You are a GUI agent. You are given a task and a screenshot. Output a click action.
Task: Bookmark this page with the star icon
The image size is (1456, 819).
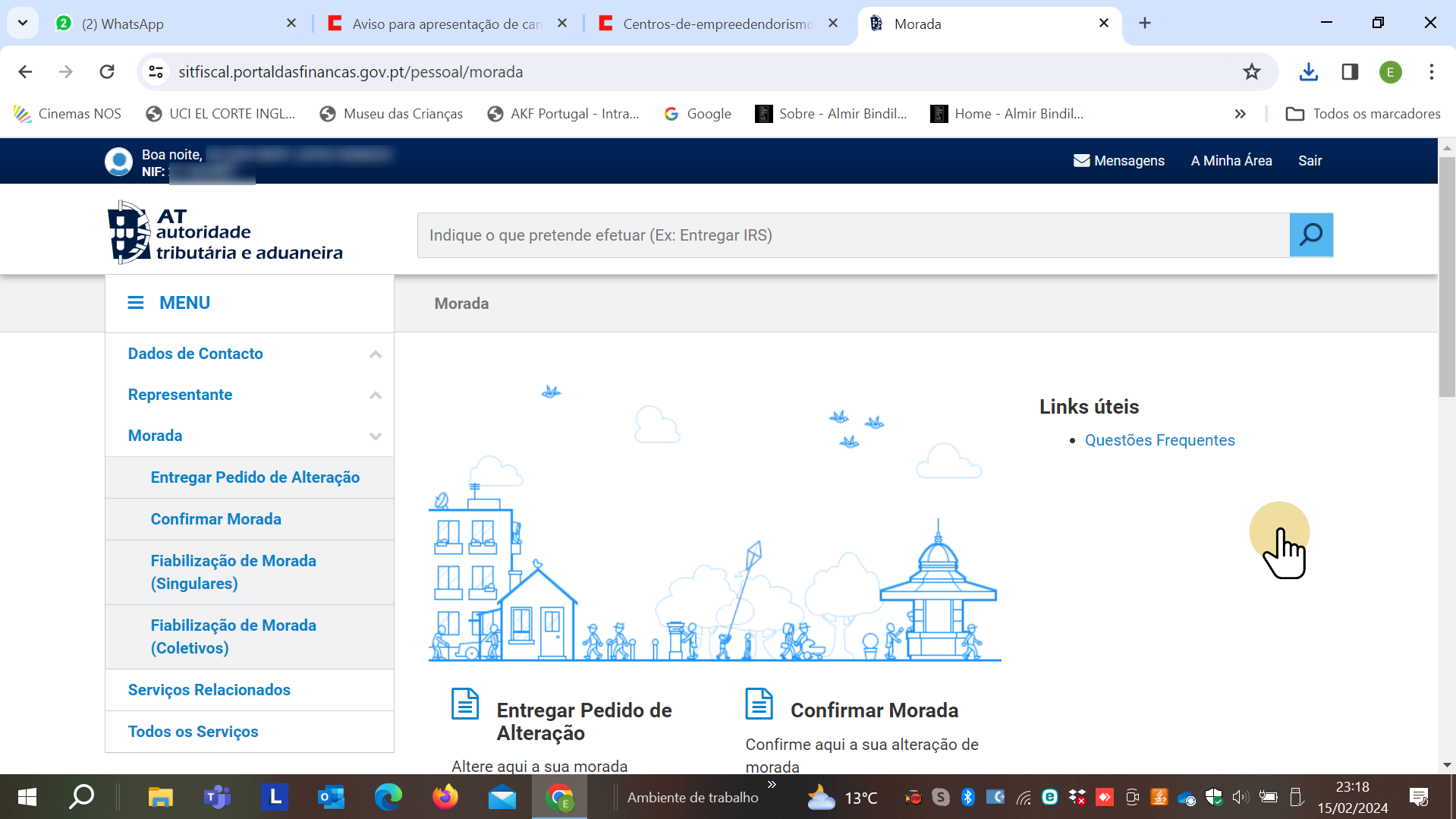click(1251, 72)
